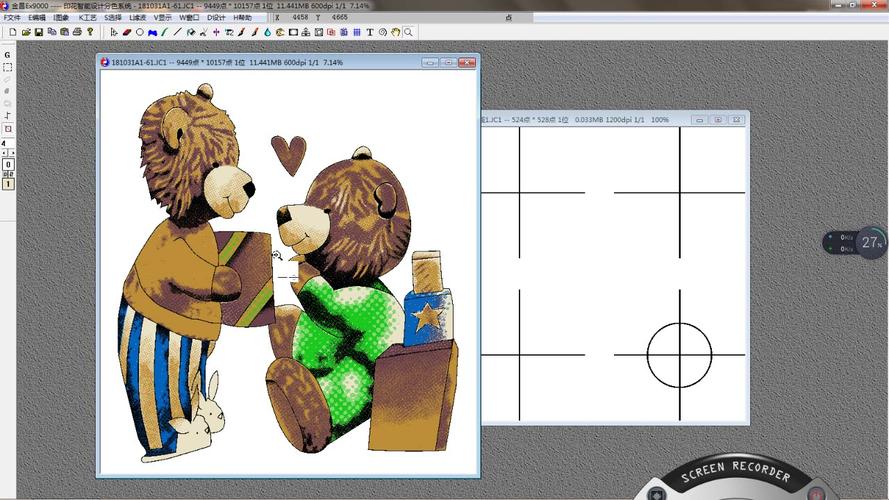Open the F文件 menu

(x=12, y=18)
